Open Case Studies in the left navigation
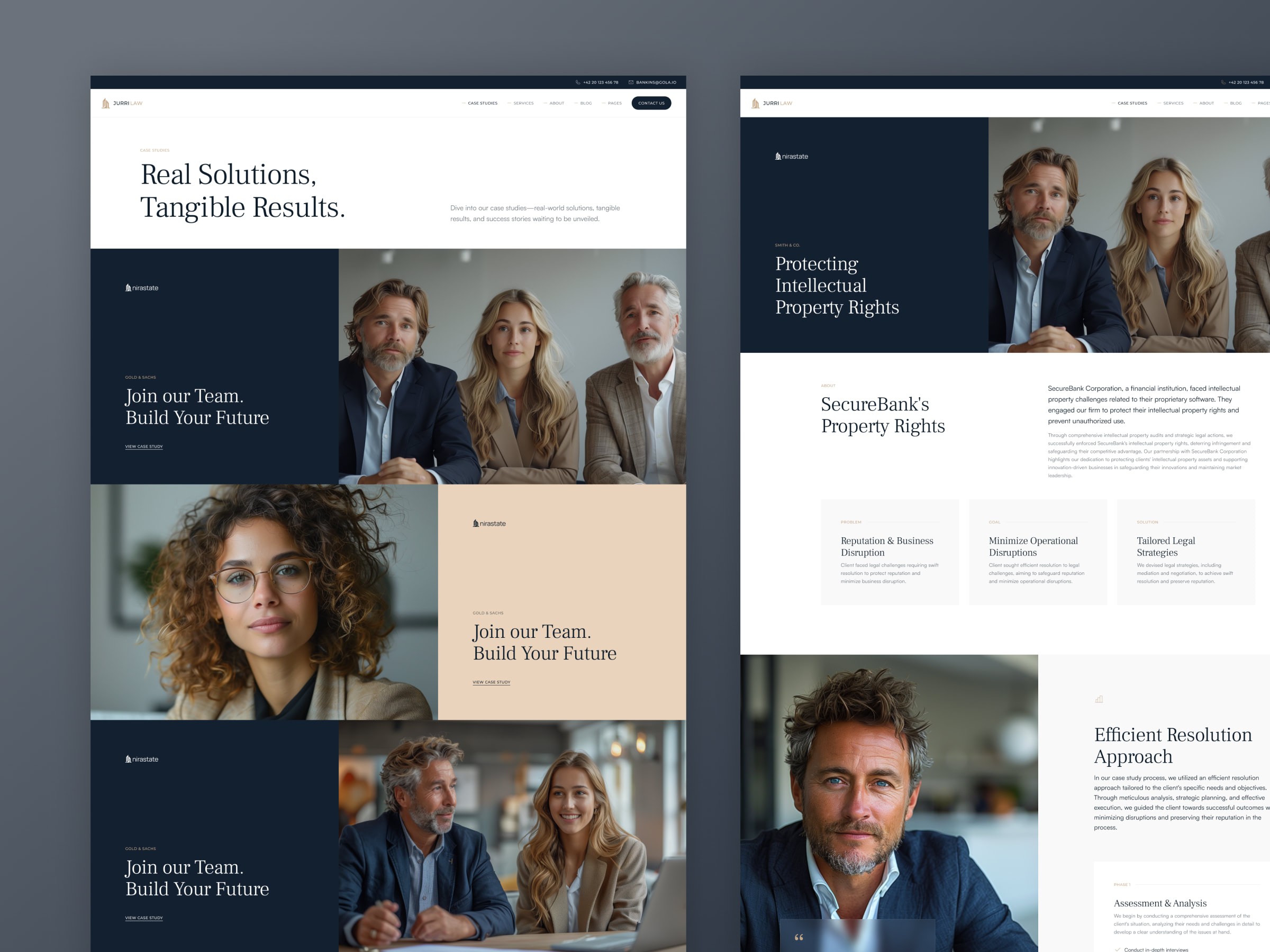1270x952 pixels. (482, 103)
